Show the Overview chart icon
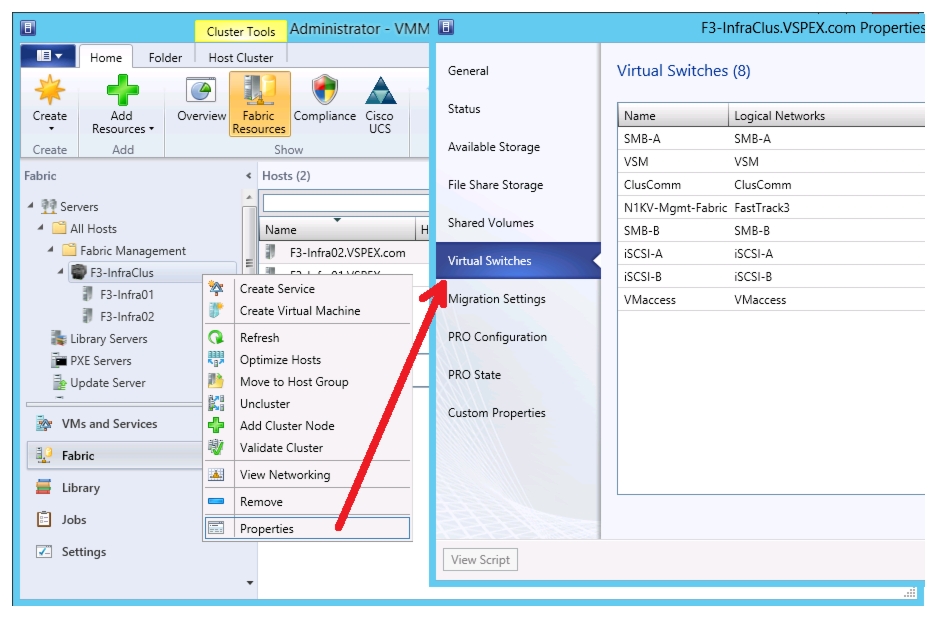Viewport: 938px width, 619px height. tap(201, 91)
